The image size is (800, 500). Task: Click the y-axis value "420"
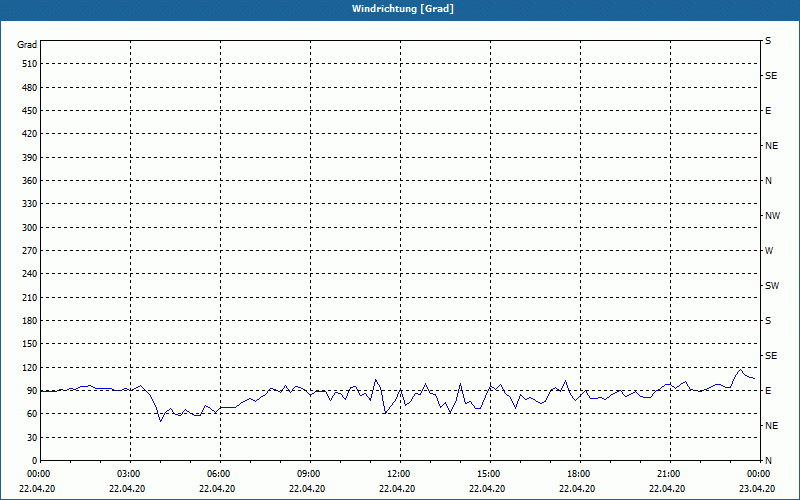click(30, 134)
